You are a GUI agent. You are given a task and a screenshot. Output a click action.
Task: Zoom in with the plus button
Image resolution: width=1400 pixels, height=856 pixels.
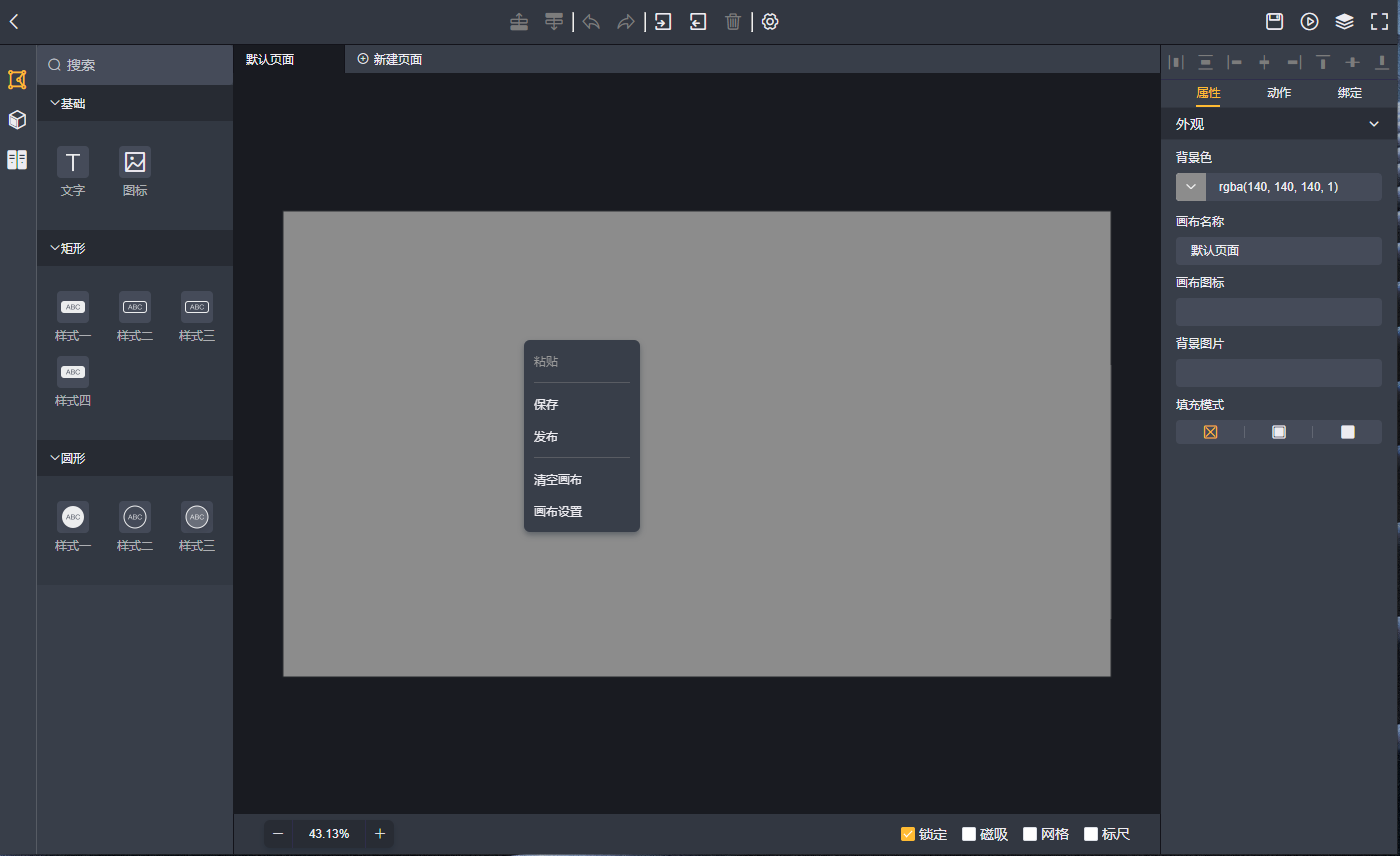(x=380, y=834)
